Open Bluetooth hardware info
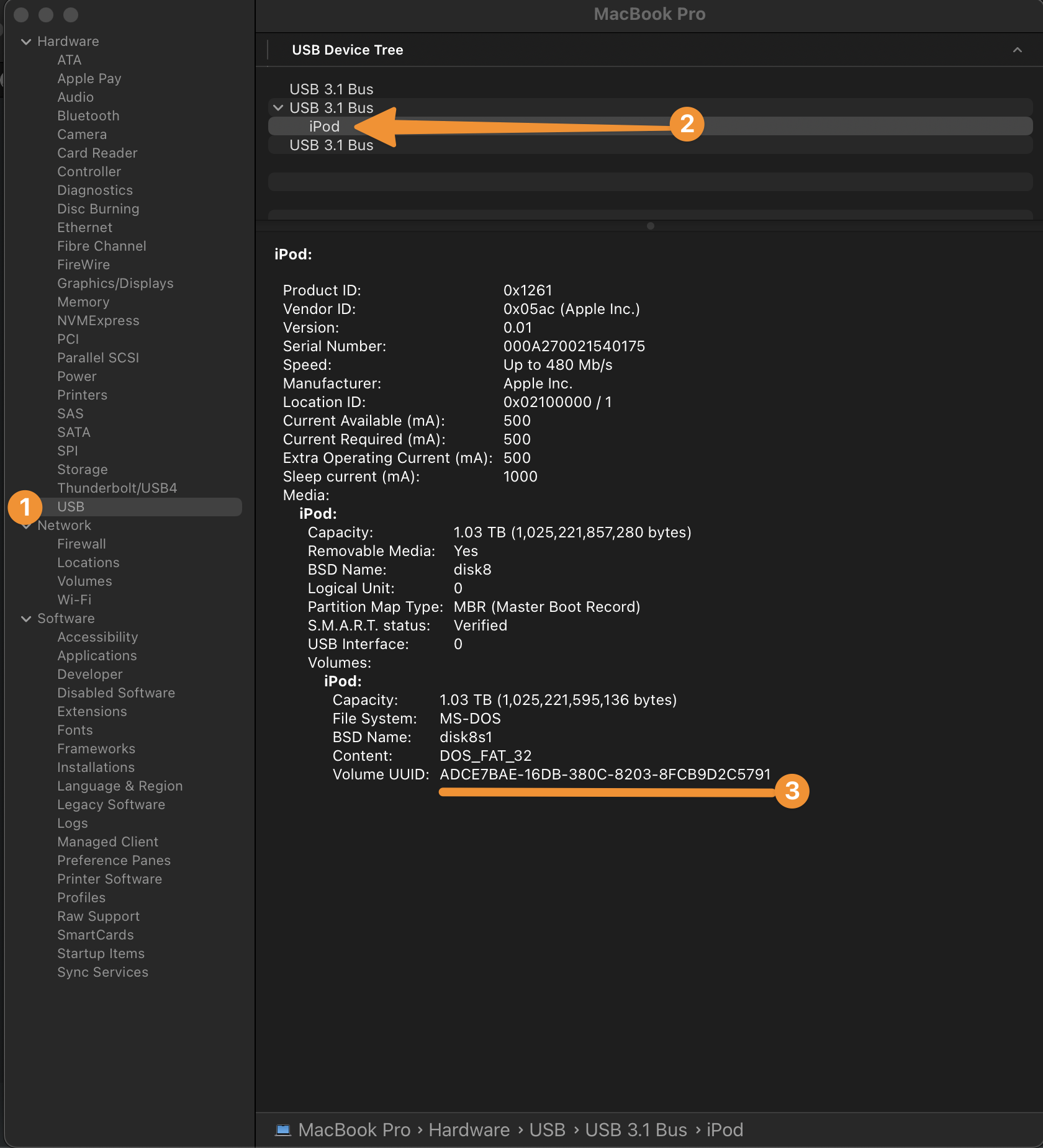The image size is (1043, 1148). click(88, 116)
